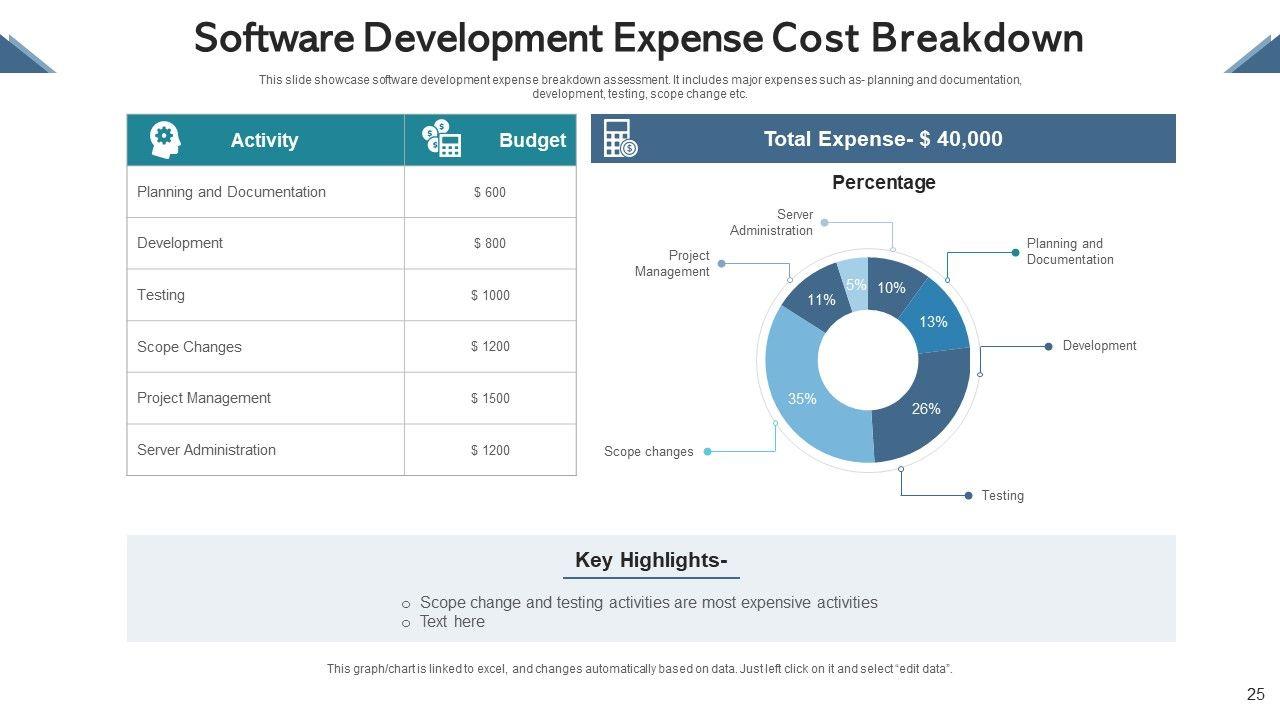
Task: Click the Key Highlights heading
Action: pos(650,560)
